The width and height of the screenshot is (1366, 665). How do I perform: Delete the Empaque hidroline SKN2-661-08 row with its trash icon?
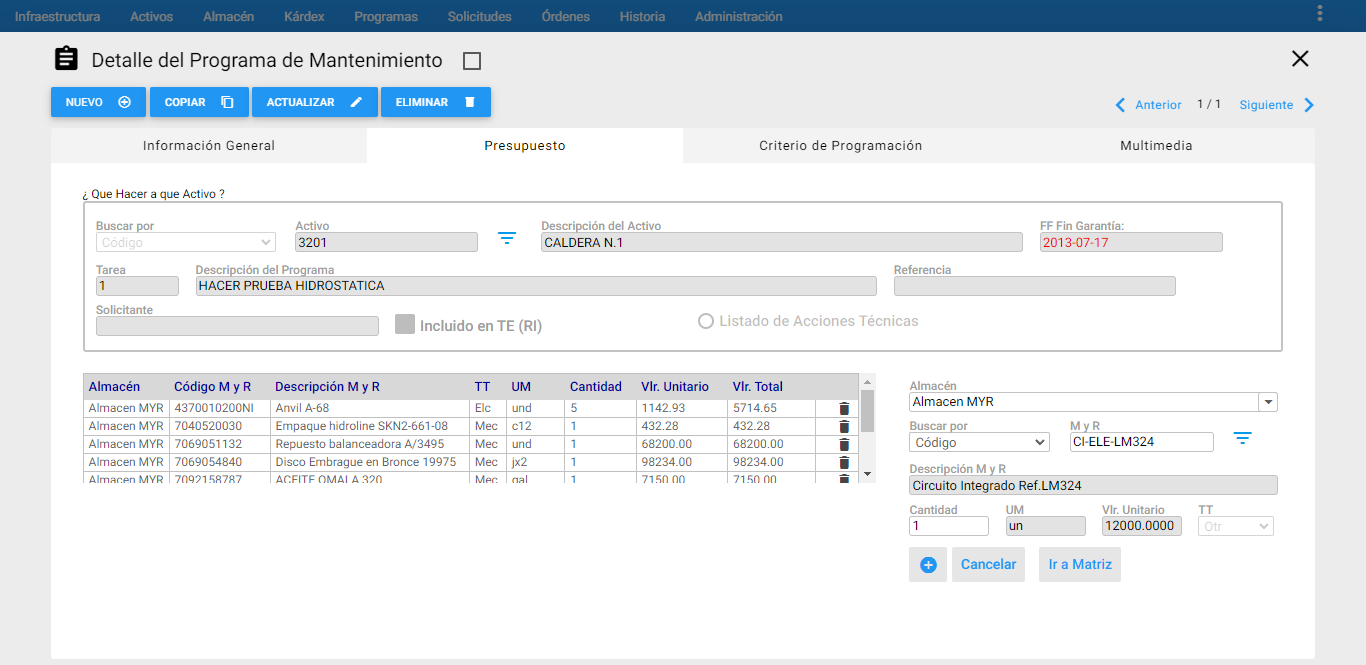coord(844,427)
